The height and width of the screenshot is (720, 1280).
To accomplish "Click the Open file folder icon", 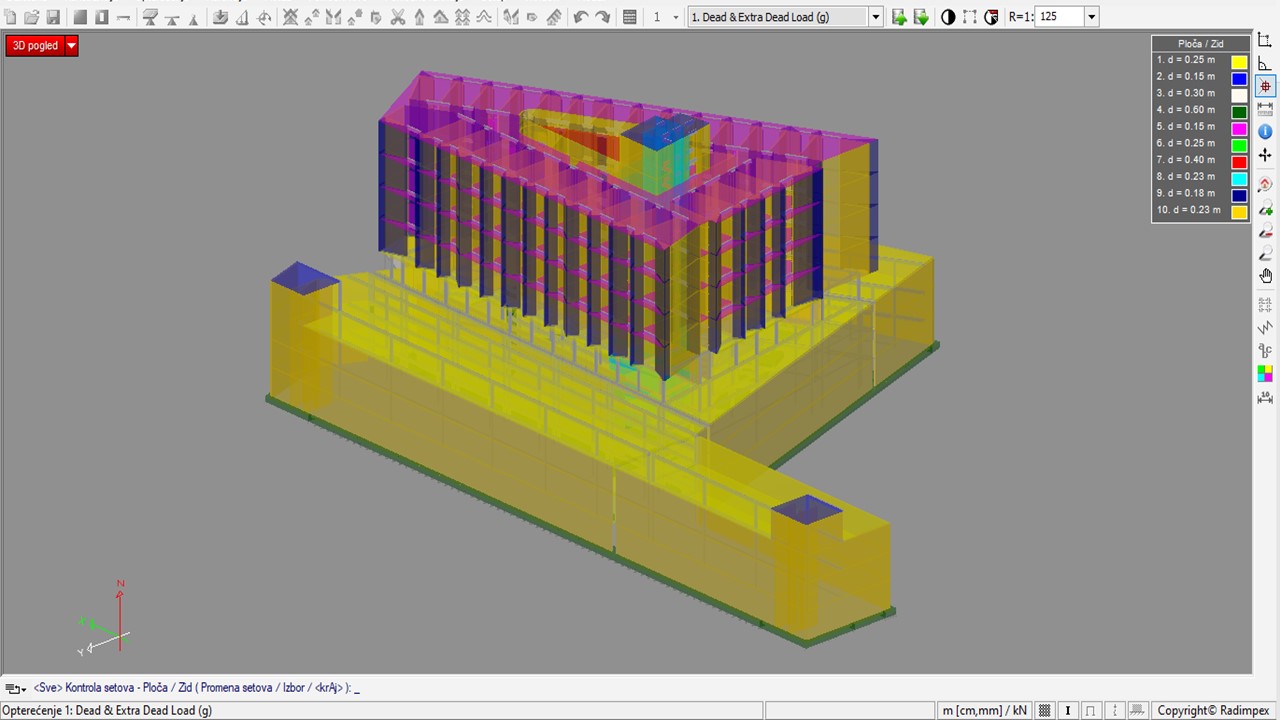I will click(31, 17).
